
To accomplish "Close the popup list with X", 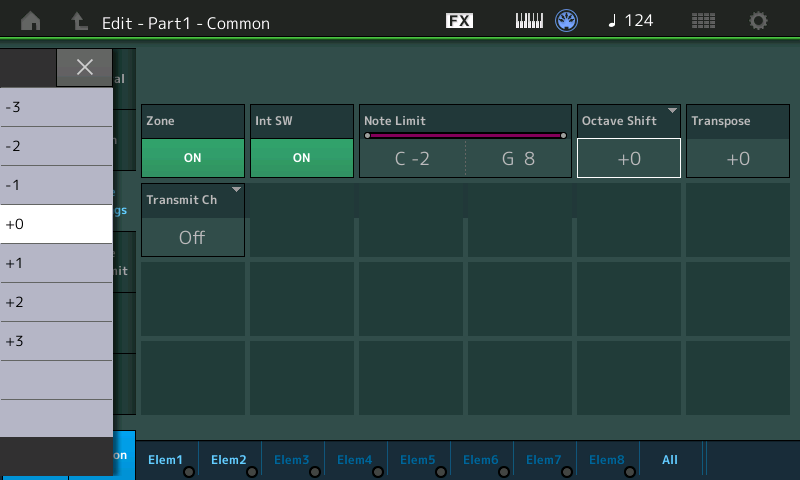I will [x=85, y=67].
